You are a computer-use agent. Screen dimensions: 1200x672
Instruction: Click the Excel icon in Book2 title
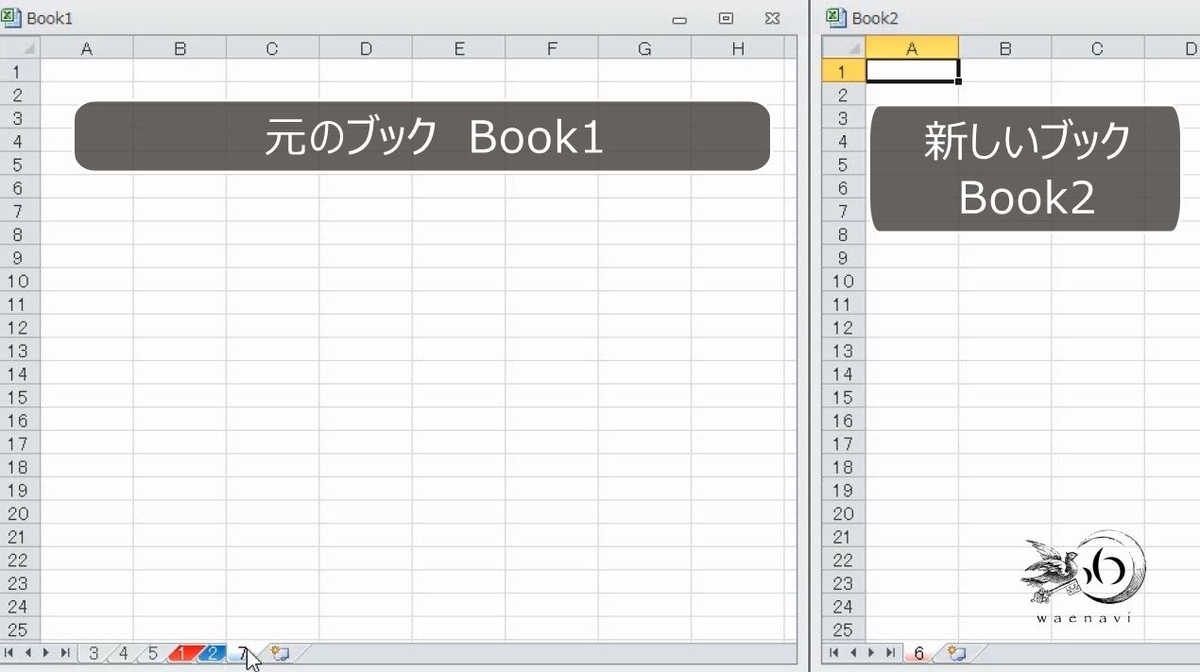837,17
